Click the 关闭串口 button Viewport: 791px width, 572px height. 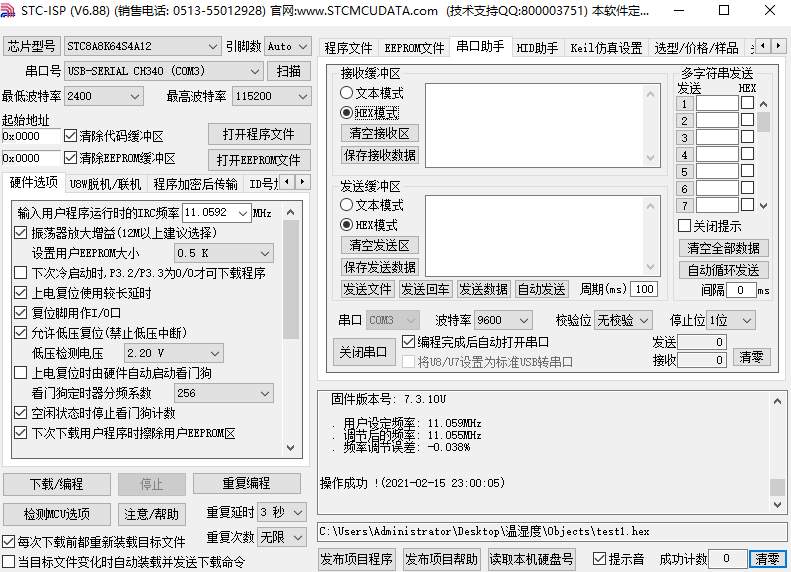click(363, 352)
